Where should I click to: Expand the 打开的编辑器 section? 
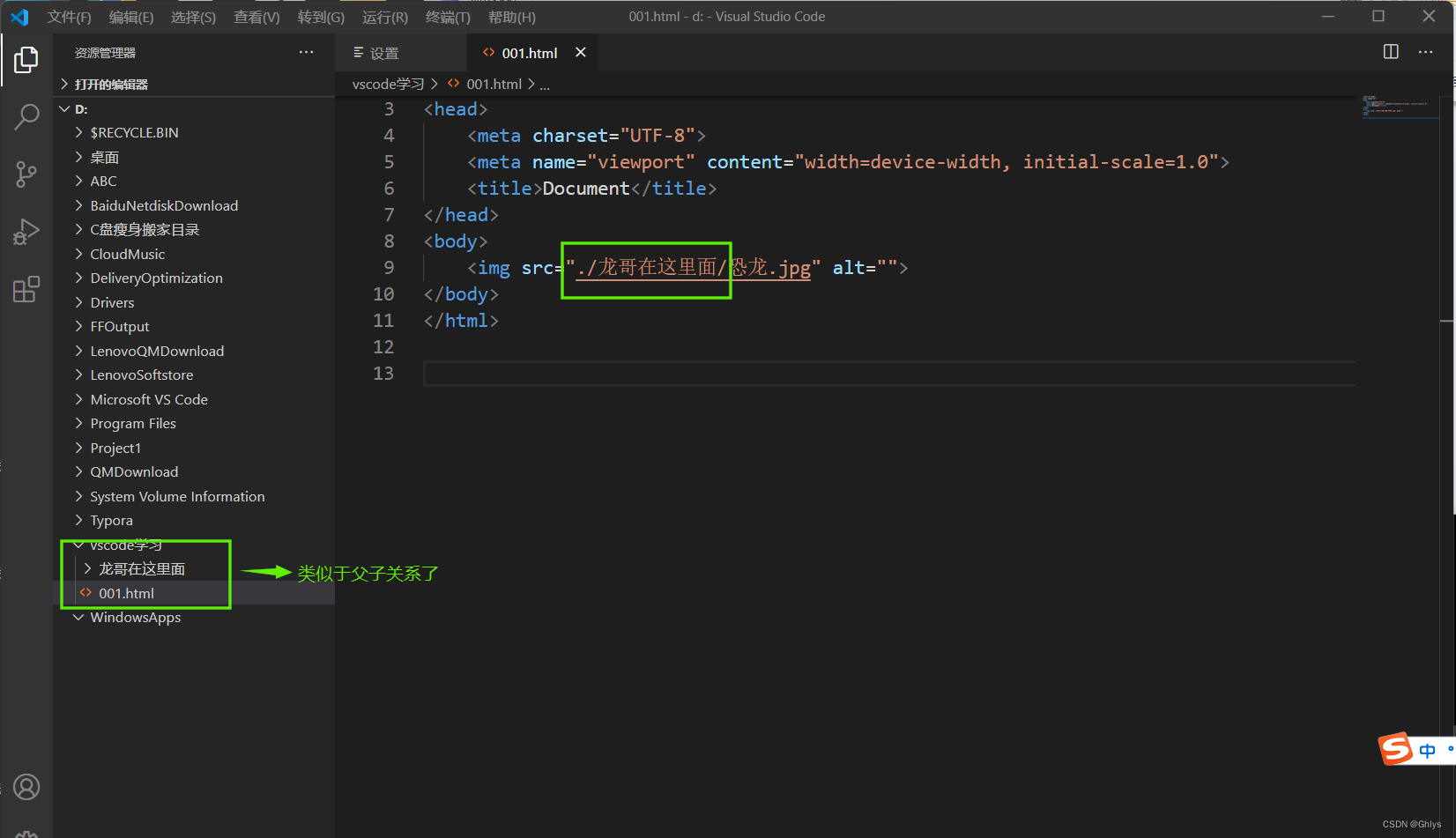[194, 84]
